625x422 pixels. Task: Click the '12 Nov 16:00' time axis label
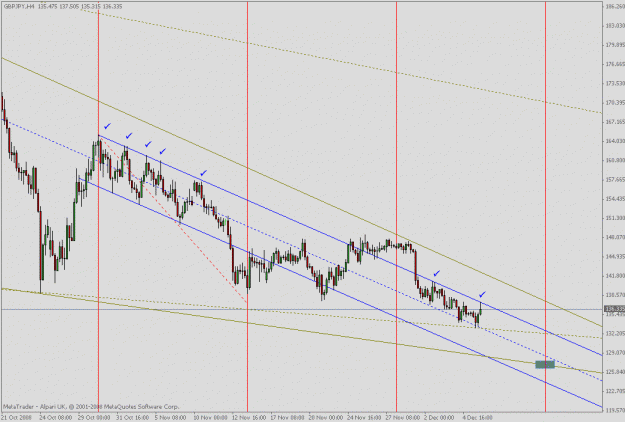coord(249,418)
